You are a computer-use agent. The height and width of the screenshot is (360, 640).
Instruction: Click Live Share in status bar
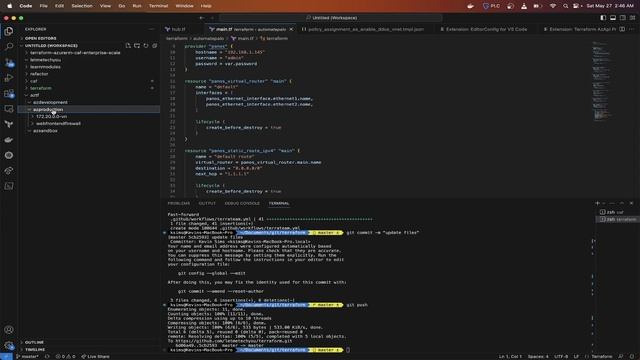point(96,357)
